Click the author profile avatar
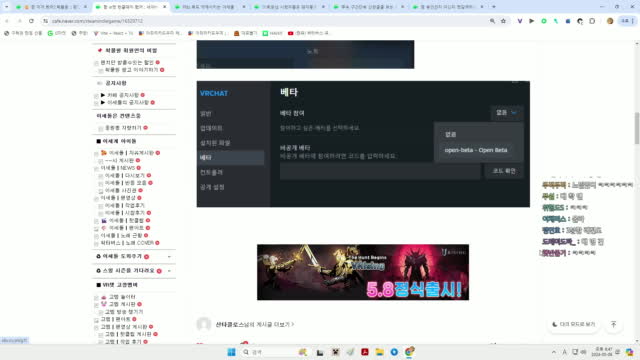This screenshot has width=640, height=360. pos(204,324)
